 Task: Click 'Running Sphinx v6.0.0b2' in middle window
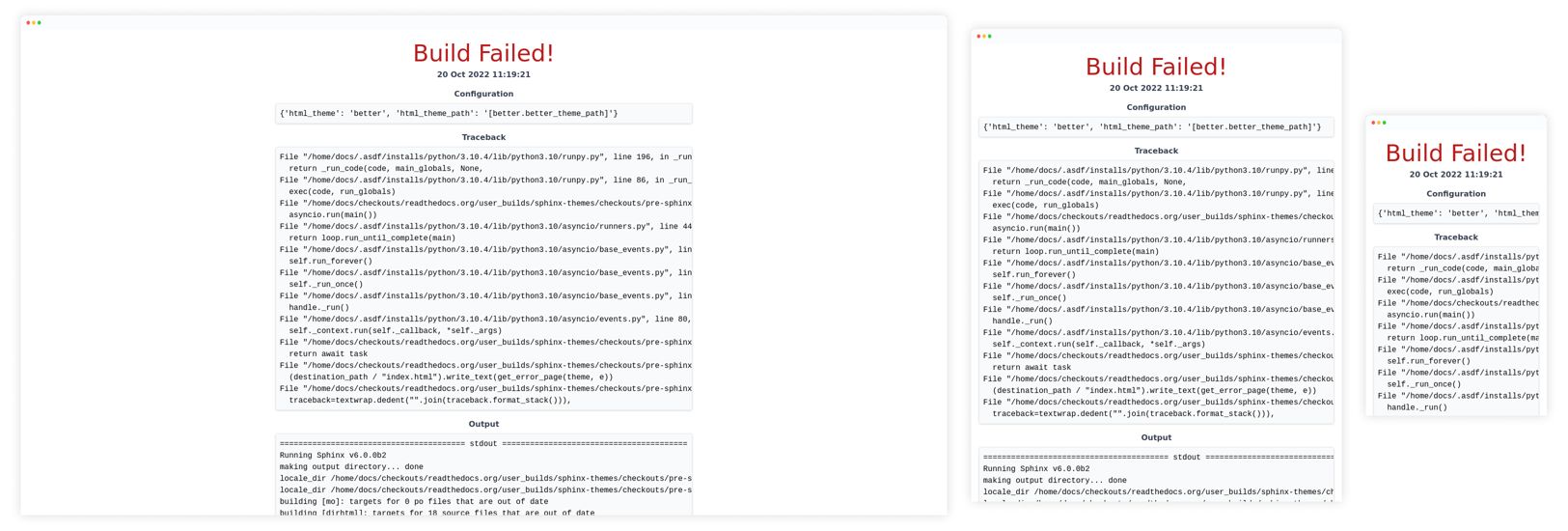pyautogui.click(x=1036, y=468)
